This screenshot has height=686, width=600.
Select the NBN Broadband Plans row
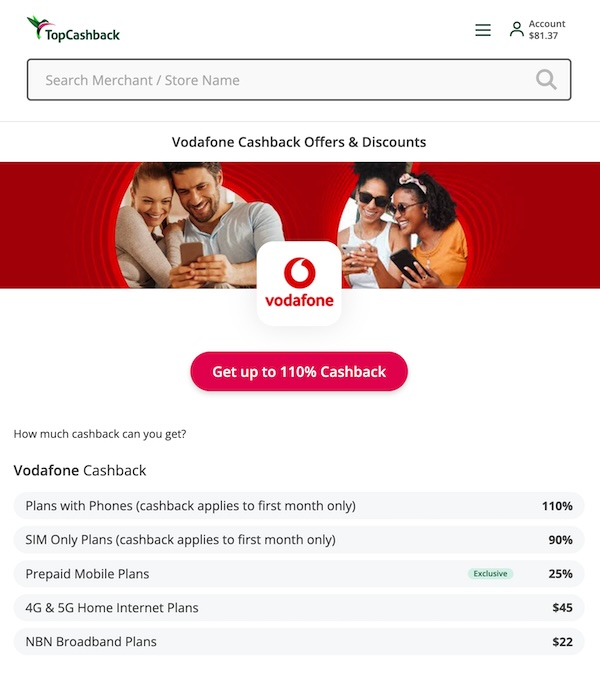299,642
